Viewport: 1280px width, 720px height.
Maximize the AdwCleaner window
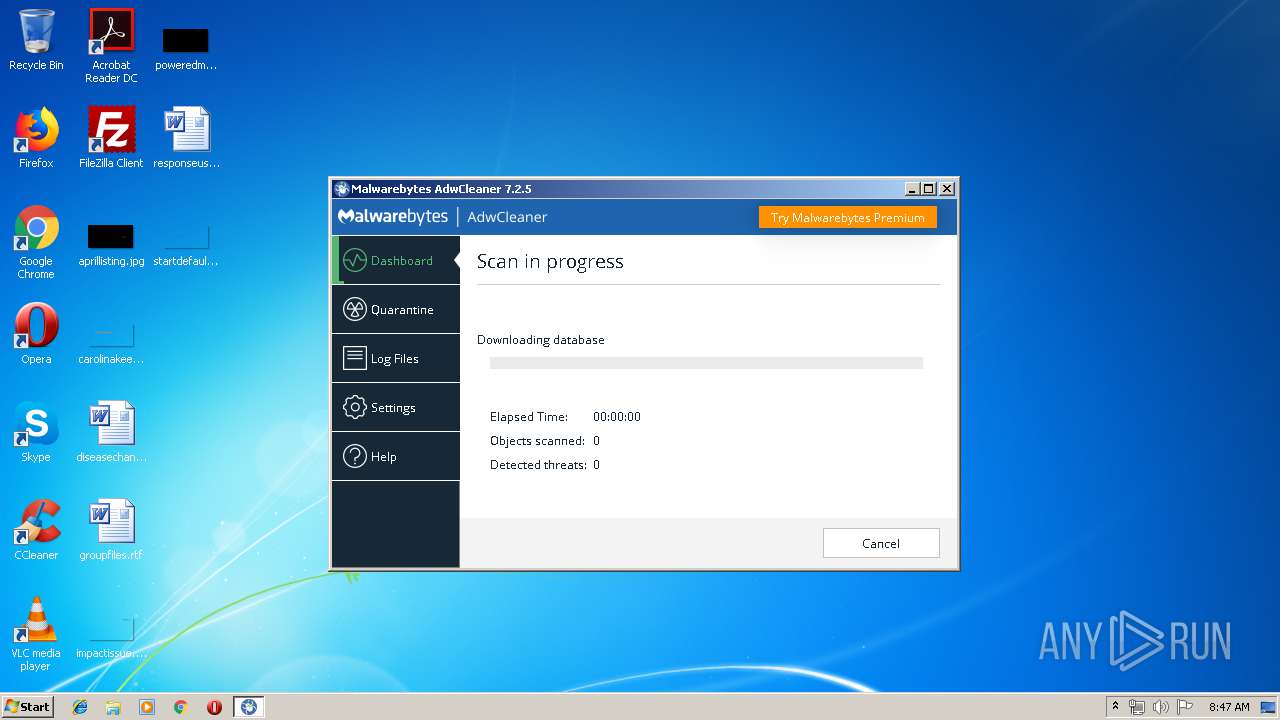[x=929, y=189]
